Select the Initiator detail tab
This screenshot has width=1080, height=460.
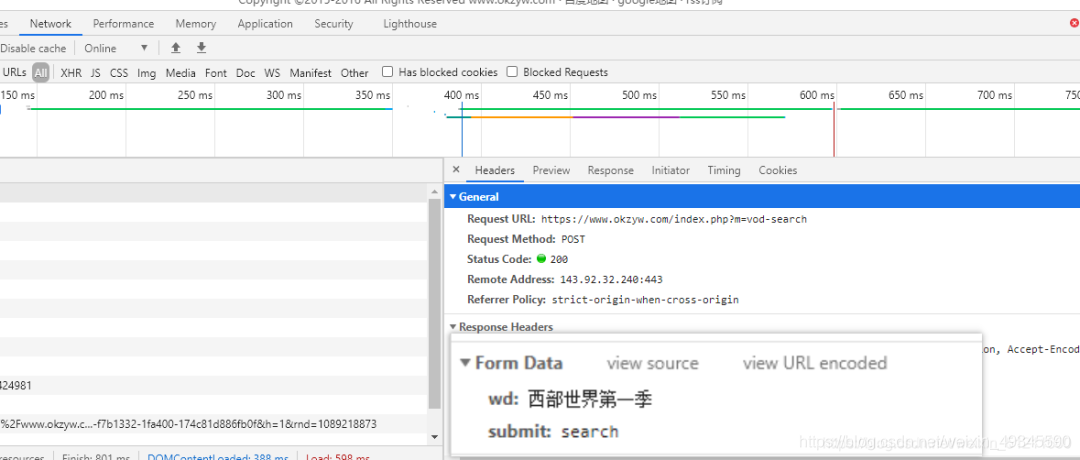point(670,170)
